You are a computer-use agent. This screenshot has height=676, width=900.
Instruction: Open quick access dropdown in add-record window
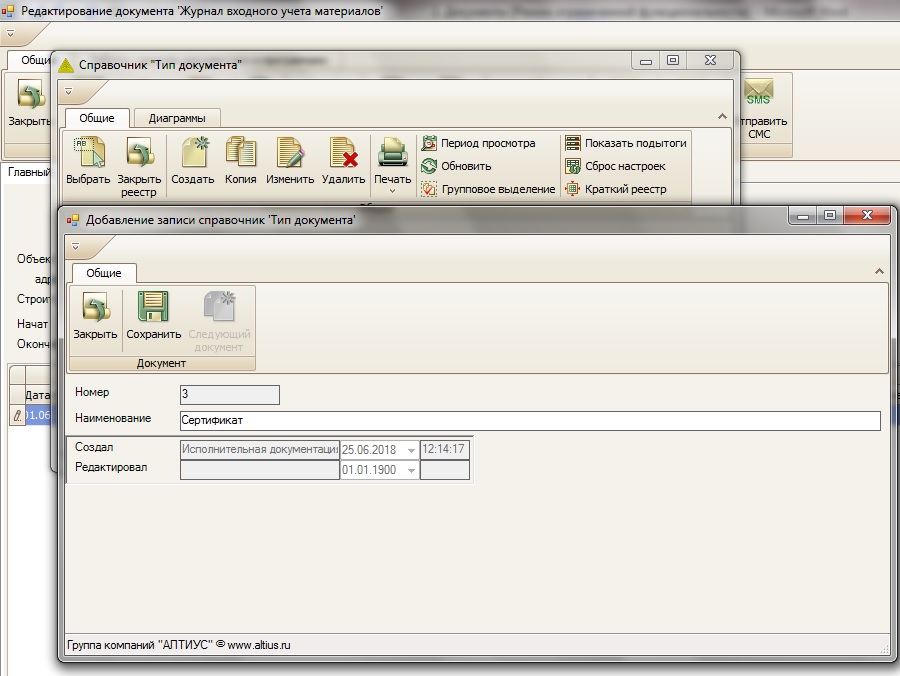(x=76, y=246)
